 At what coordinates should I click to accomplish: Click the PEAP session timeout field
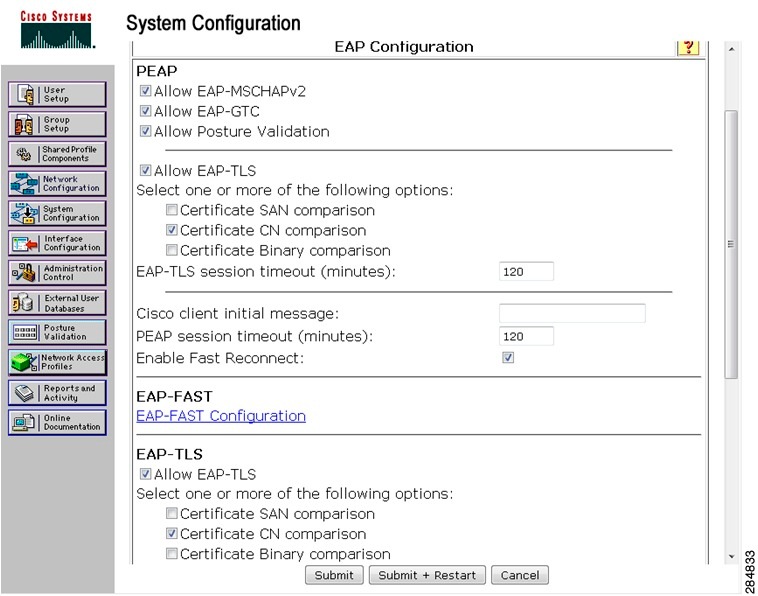tap(526, 337)
